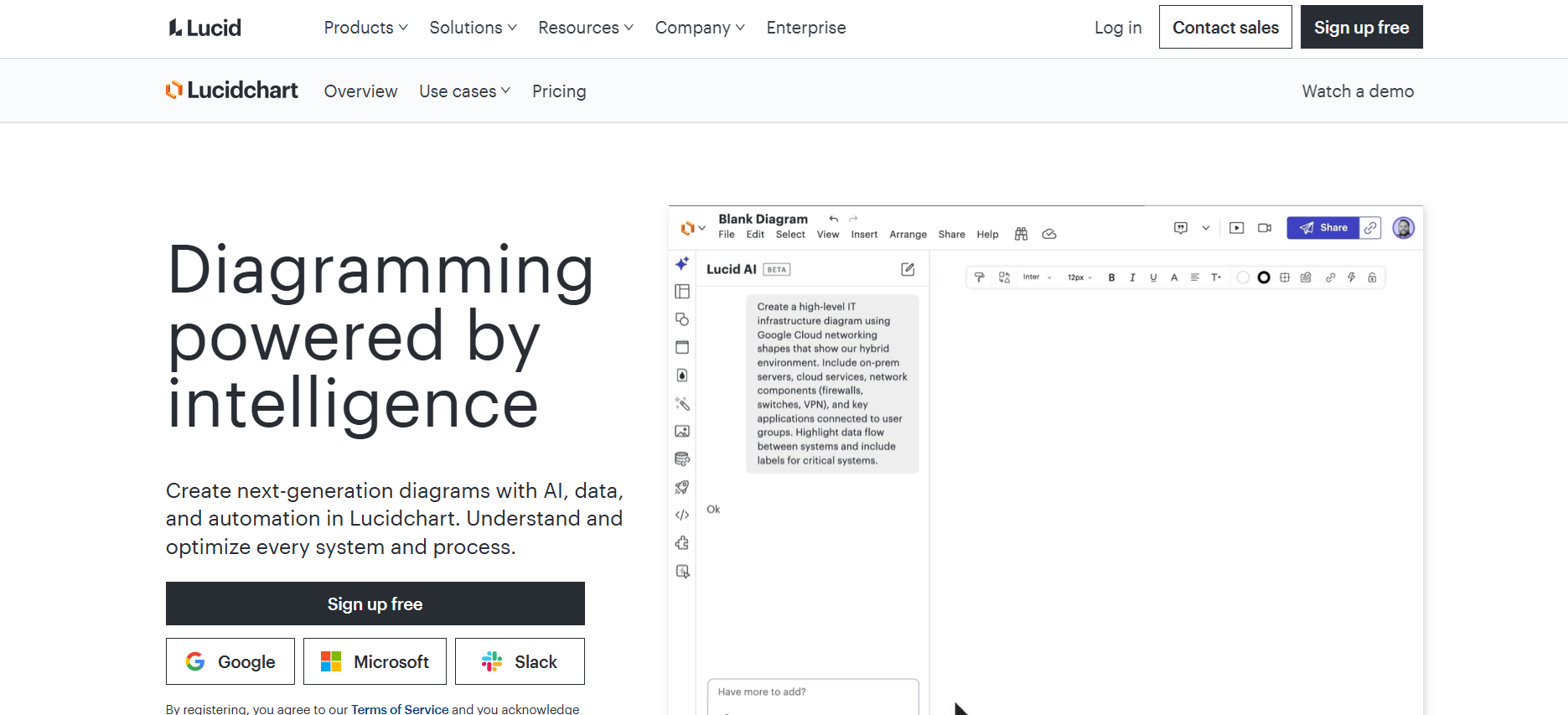Open the Terms of Service link
Image resolution: width=1568 pixels, height=715 pixels.
click(400, 709)
